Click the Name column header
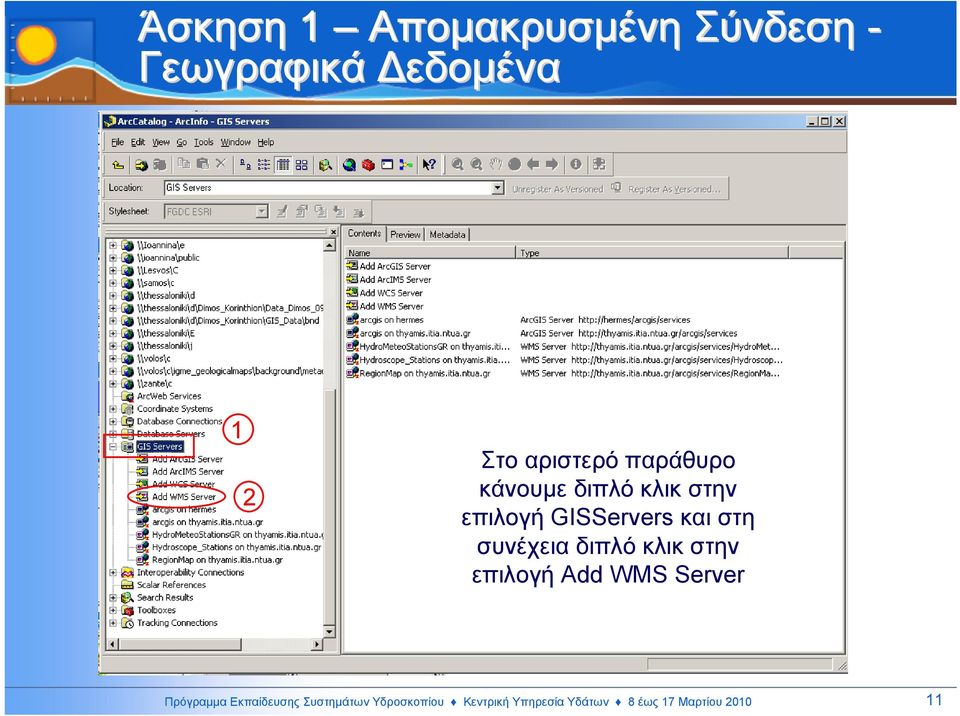This screenshot has width=960, height=716. coord(430,252)
